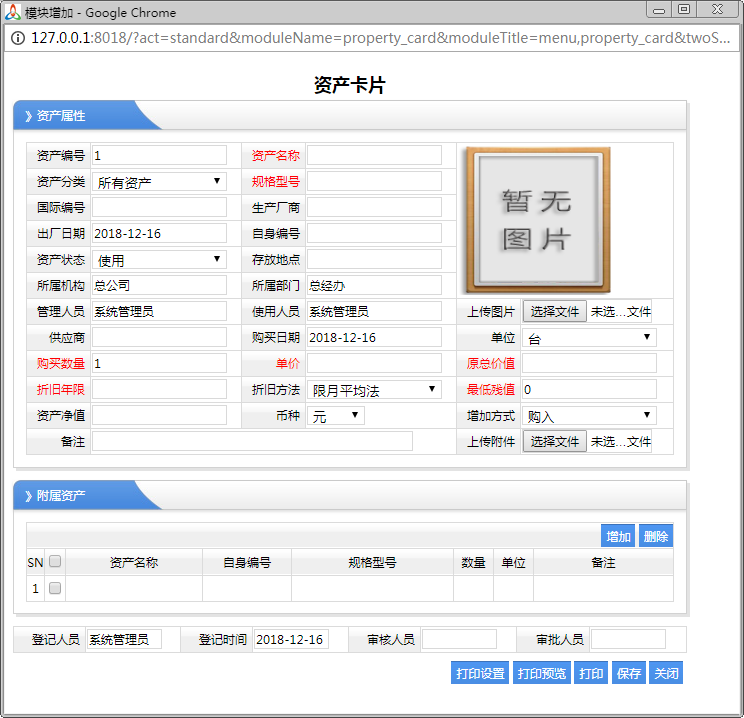Open the 资产状态 dropdown showing 使用
Viewport: 744px width, 718px height.
(159, 260)
